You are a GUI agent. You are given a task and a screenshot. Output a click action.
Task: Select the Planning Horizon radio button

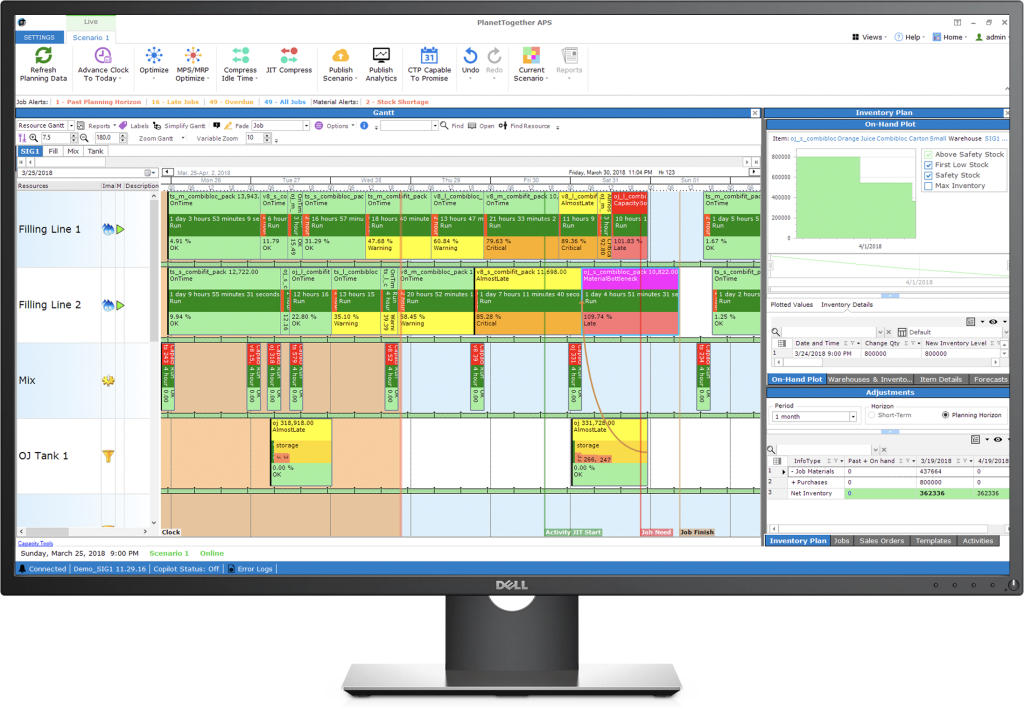[945, 415]
